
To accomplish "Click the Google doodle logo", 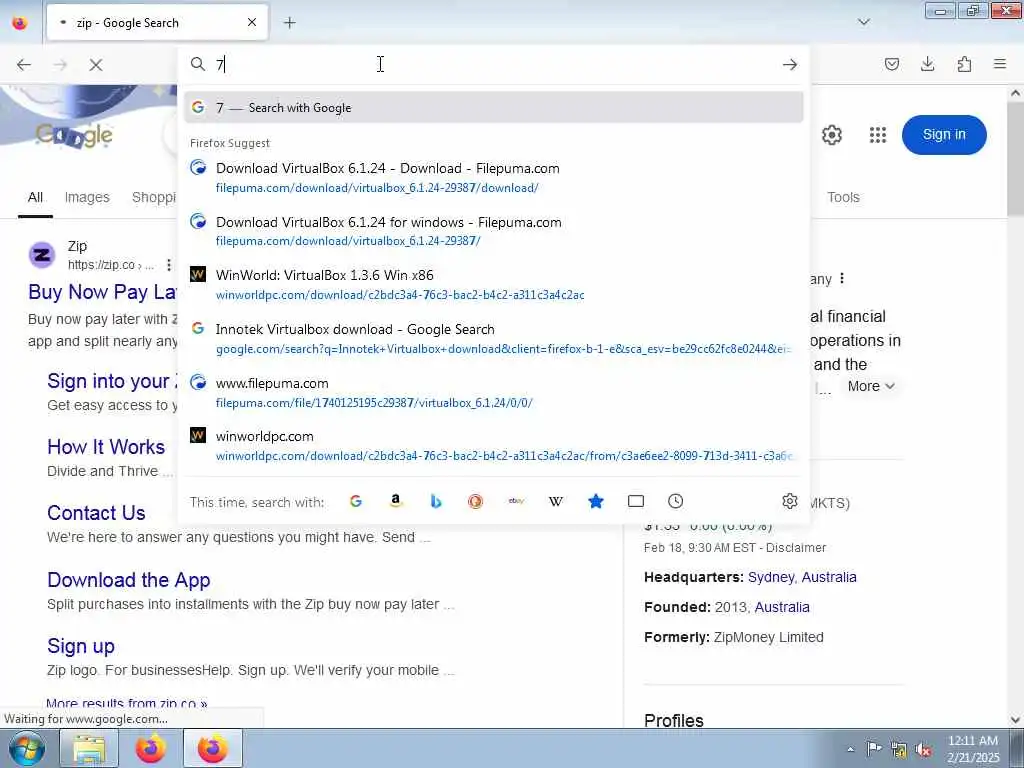I will point(74,135).
